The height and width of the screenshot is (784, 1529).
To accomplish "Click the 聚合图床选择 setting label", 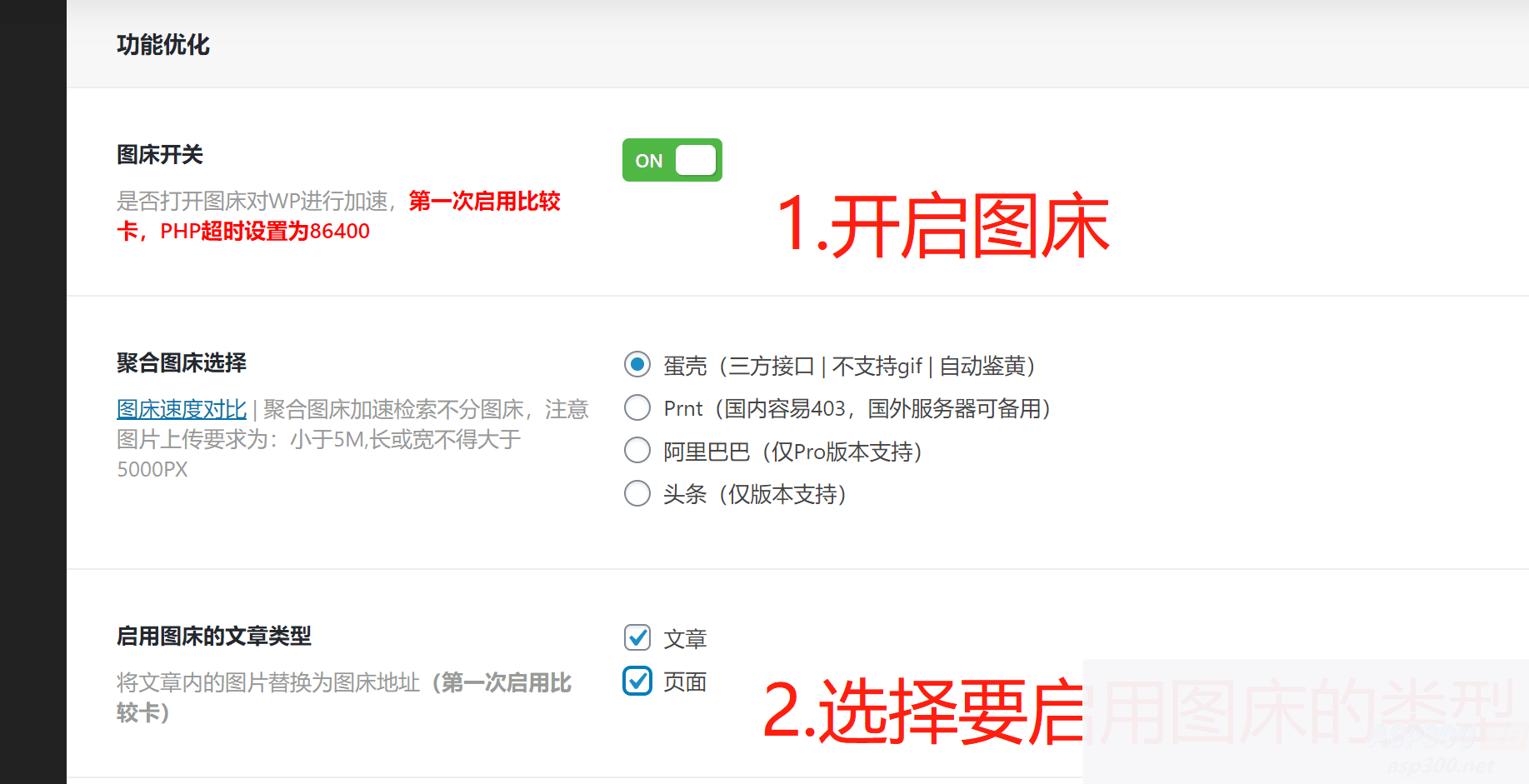I will [x=182, y=362].
